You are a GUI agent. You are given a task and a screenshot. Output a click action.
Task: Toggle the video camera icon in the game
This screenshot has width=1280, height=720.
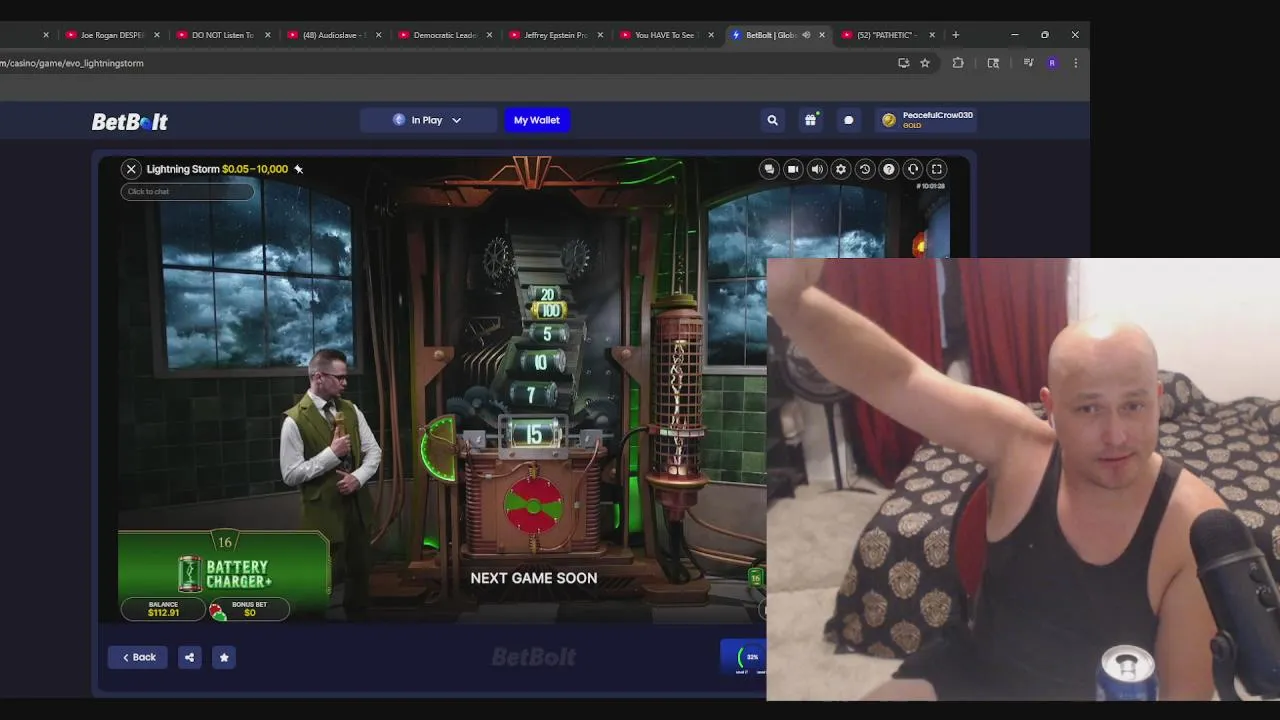click(793, 169)
